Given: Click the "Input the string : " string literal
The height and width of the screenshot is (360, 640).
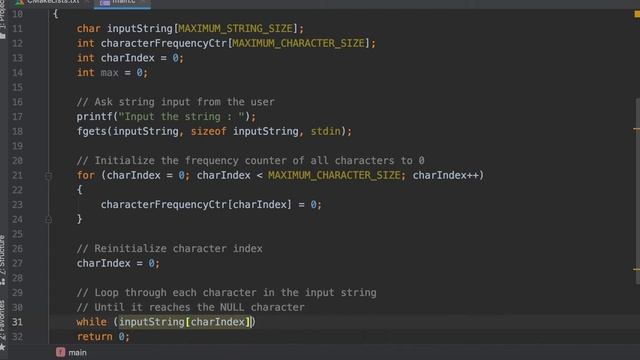Looking at the screenshot, I should pos(181,117).
